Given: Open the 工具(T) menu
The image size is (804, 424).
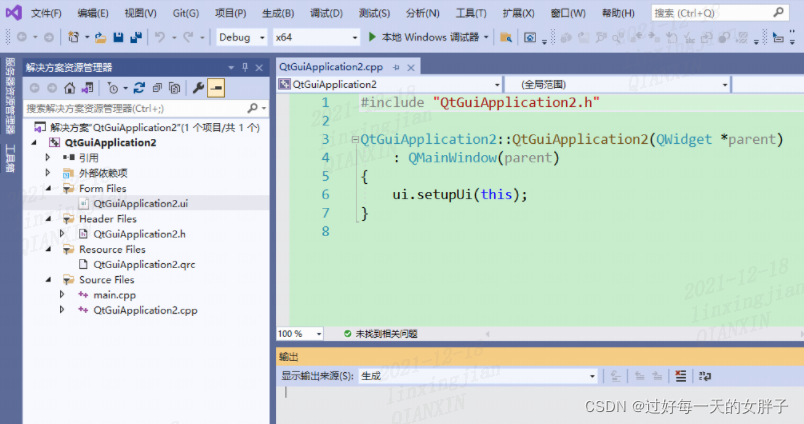Looking at the screenshot, I should (471, 13).
